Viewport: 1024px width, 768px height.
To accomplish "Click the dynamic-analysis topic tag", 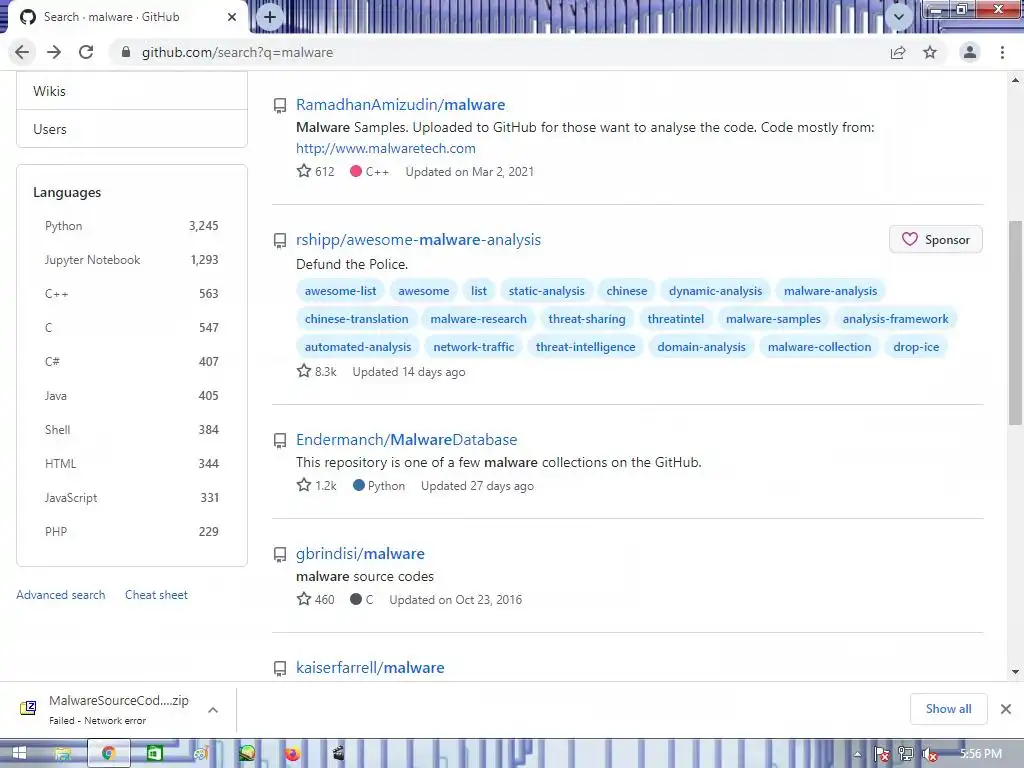I will click(715, 291).
